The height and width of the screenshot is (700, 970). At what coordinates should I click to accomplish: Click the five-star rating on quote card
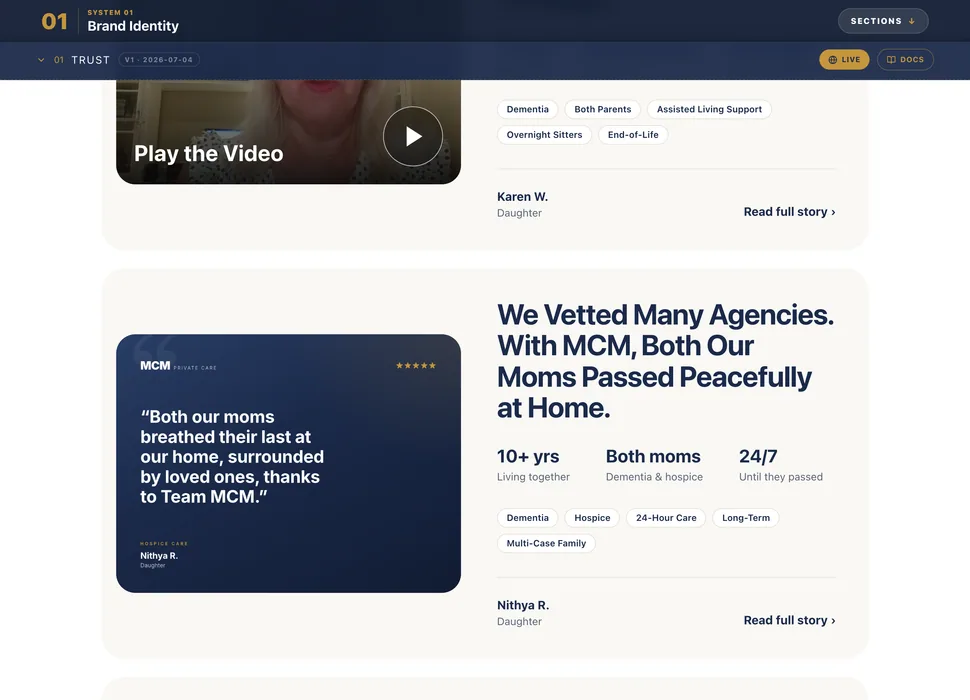[x=416, y=365]
